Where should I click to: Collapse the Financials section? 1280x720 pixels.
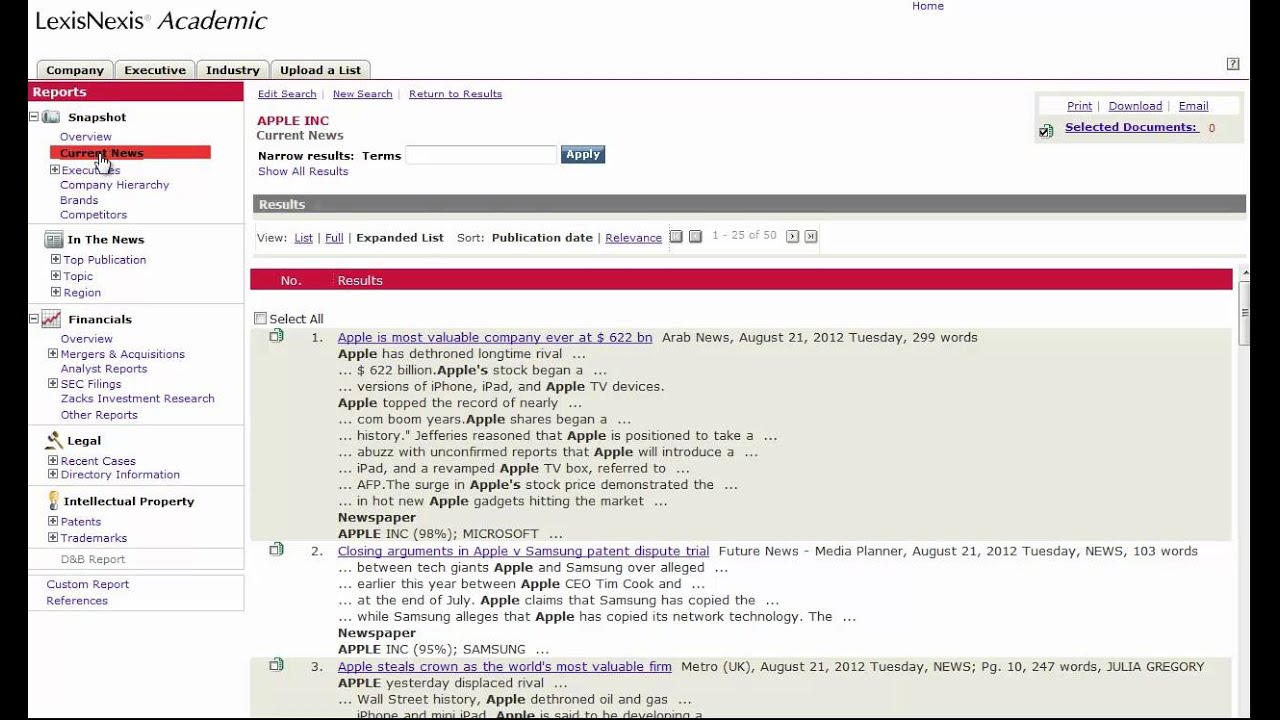click(x=33, y=319)
